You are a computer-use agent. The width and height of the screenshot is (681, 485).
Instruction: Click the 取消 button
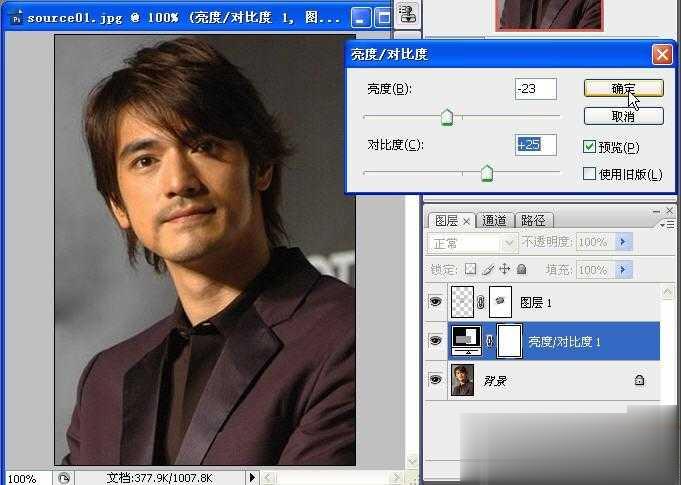pyautogui.click(x=624, y=116)
